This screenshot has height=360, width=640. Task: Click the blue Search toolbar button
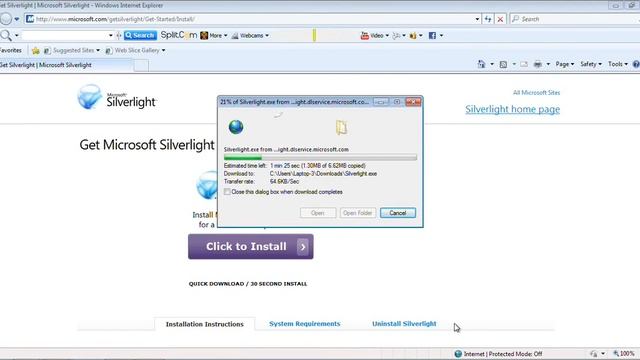(x=140, y=36)
